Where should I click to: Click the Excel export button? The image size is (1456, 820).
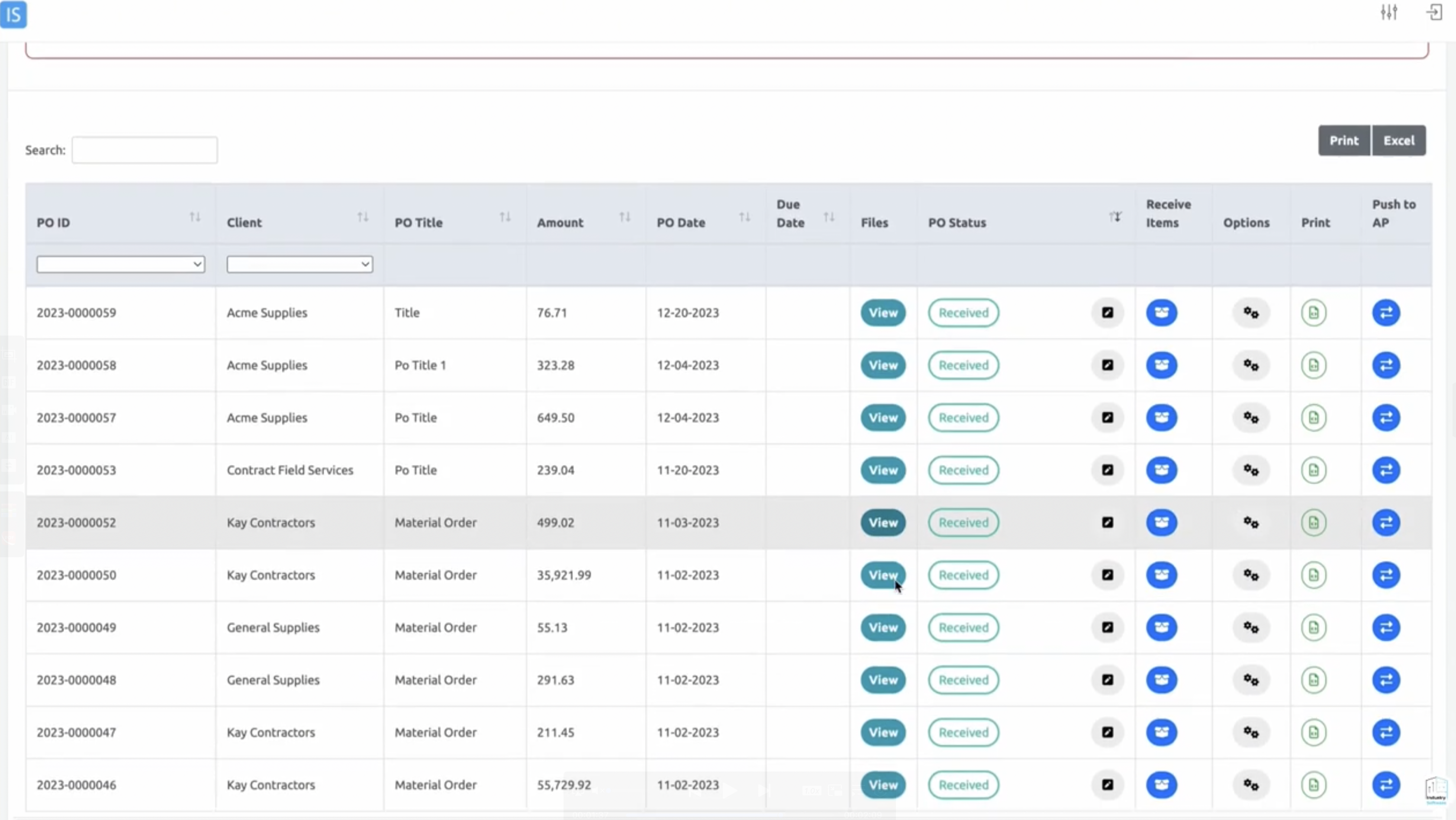[1398, 141]
